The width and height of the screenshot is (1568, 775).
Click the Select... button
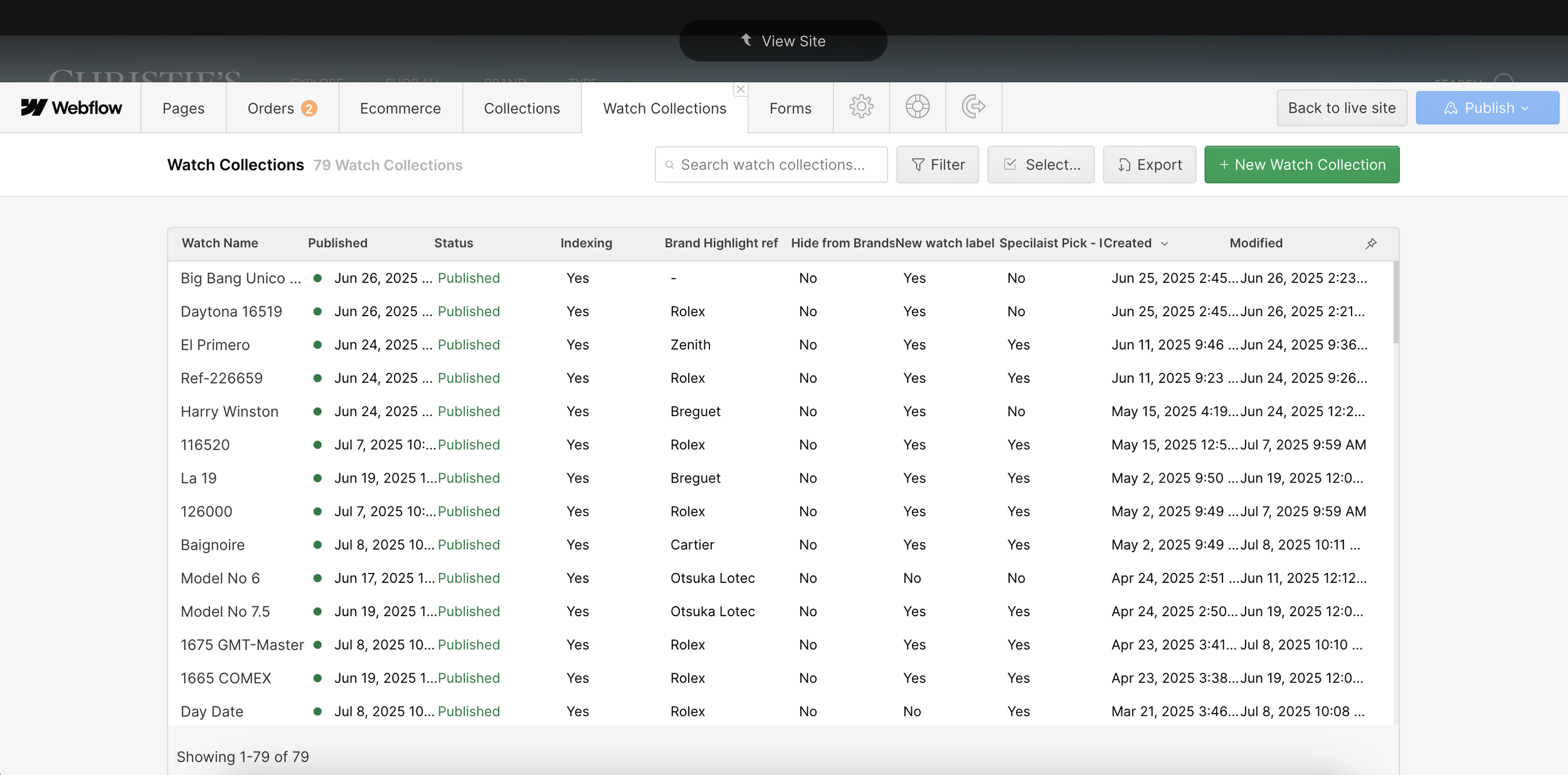(x=1041, y=164)
